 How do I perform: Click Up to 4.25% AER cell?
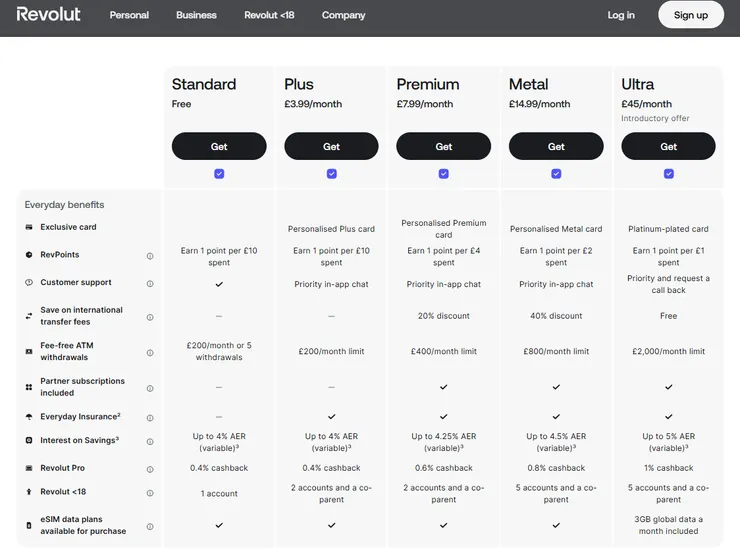coord(444,442)
